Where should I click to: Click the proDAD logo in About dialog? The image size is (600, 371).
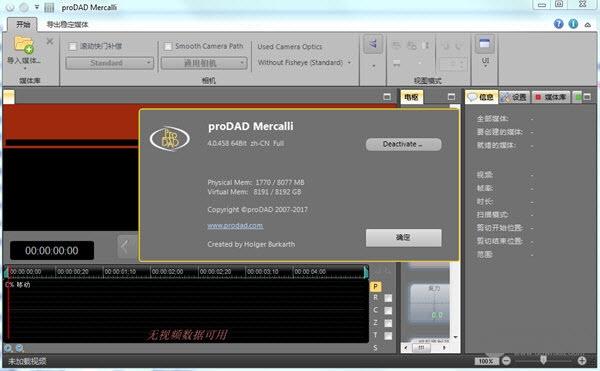(x=170, y=138)
